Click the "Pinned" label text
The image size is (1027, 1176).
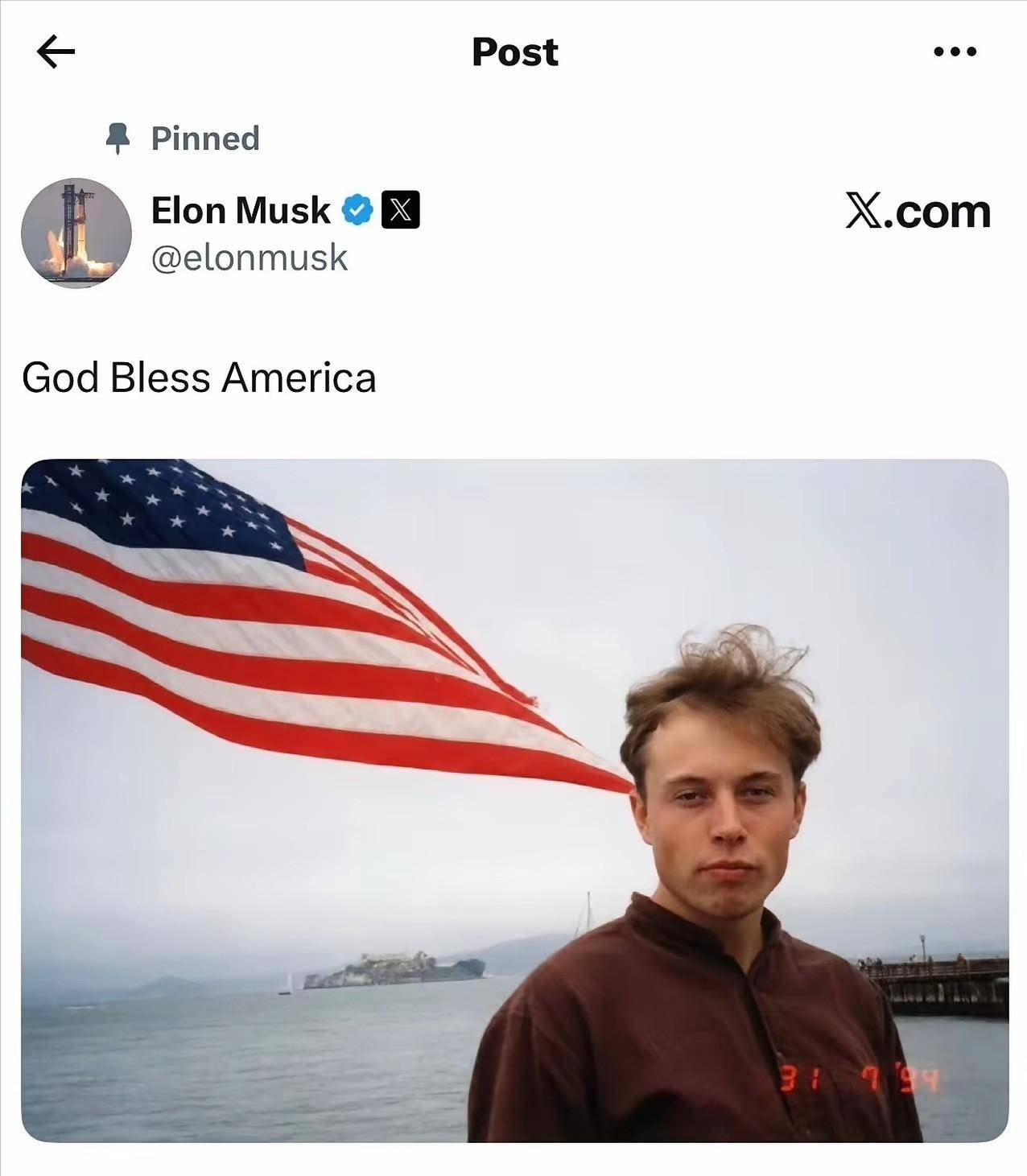205,138
